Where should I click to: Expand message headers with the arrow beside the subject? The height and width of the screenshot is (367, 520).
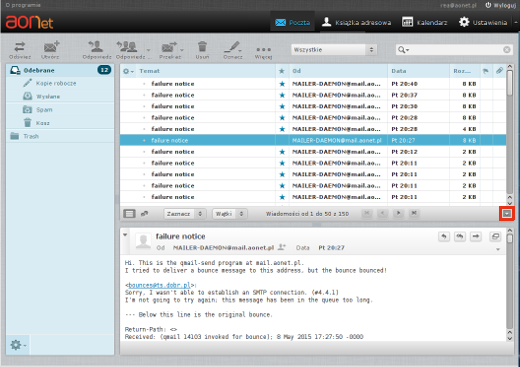click(x=125, y=235)
